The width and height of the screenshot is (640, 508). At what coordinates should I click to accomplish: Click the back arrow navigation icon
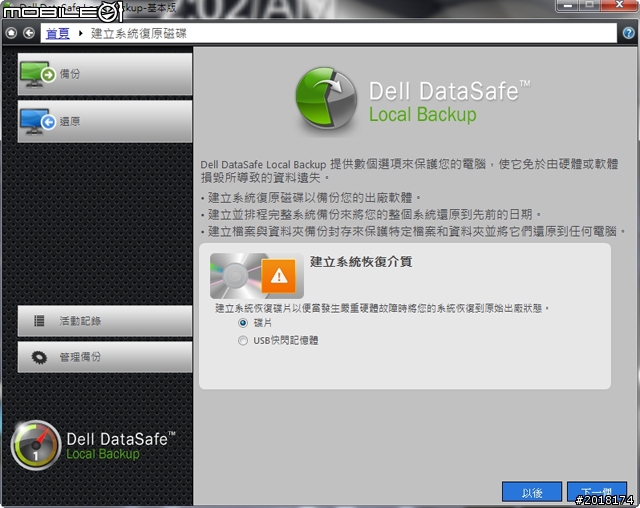(x=29, y=33)
